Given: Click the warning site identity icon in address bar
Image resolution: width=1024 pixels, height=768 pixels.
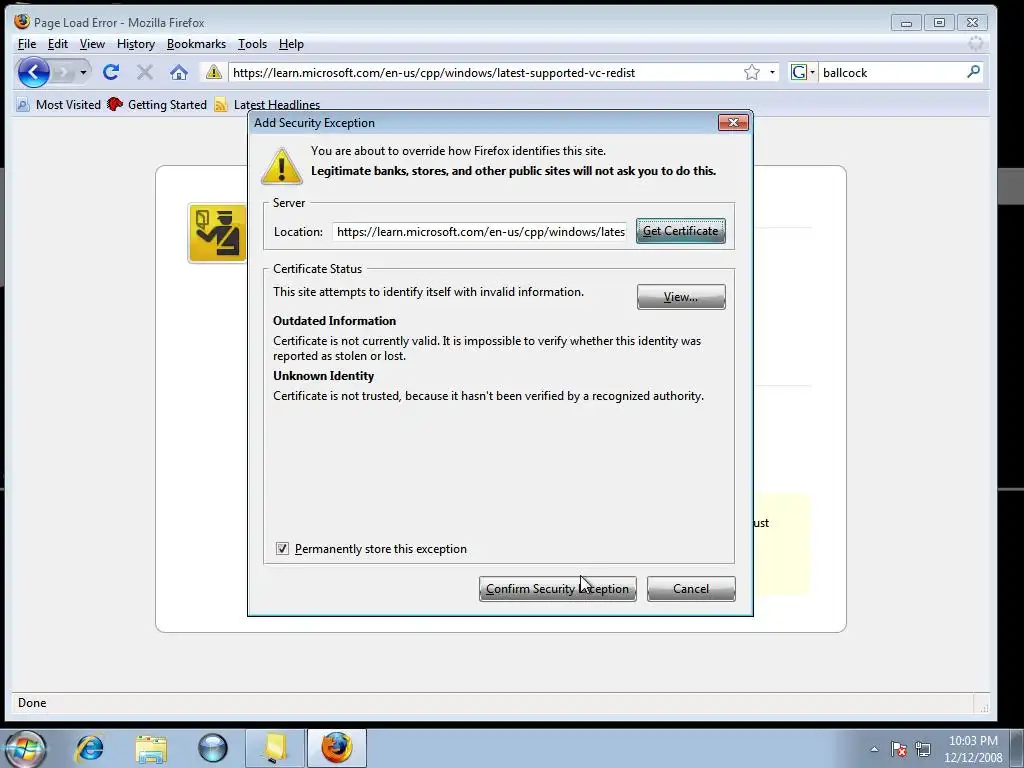Looking at the screenshot, I should point(214,72).
